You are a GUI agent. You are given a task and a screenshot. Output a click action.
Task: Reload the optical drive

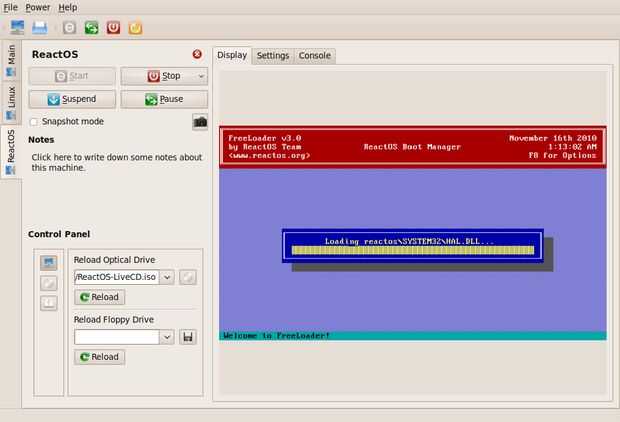100,297
